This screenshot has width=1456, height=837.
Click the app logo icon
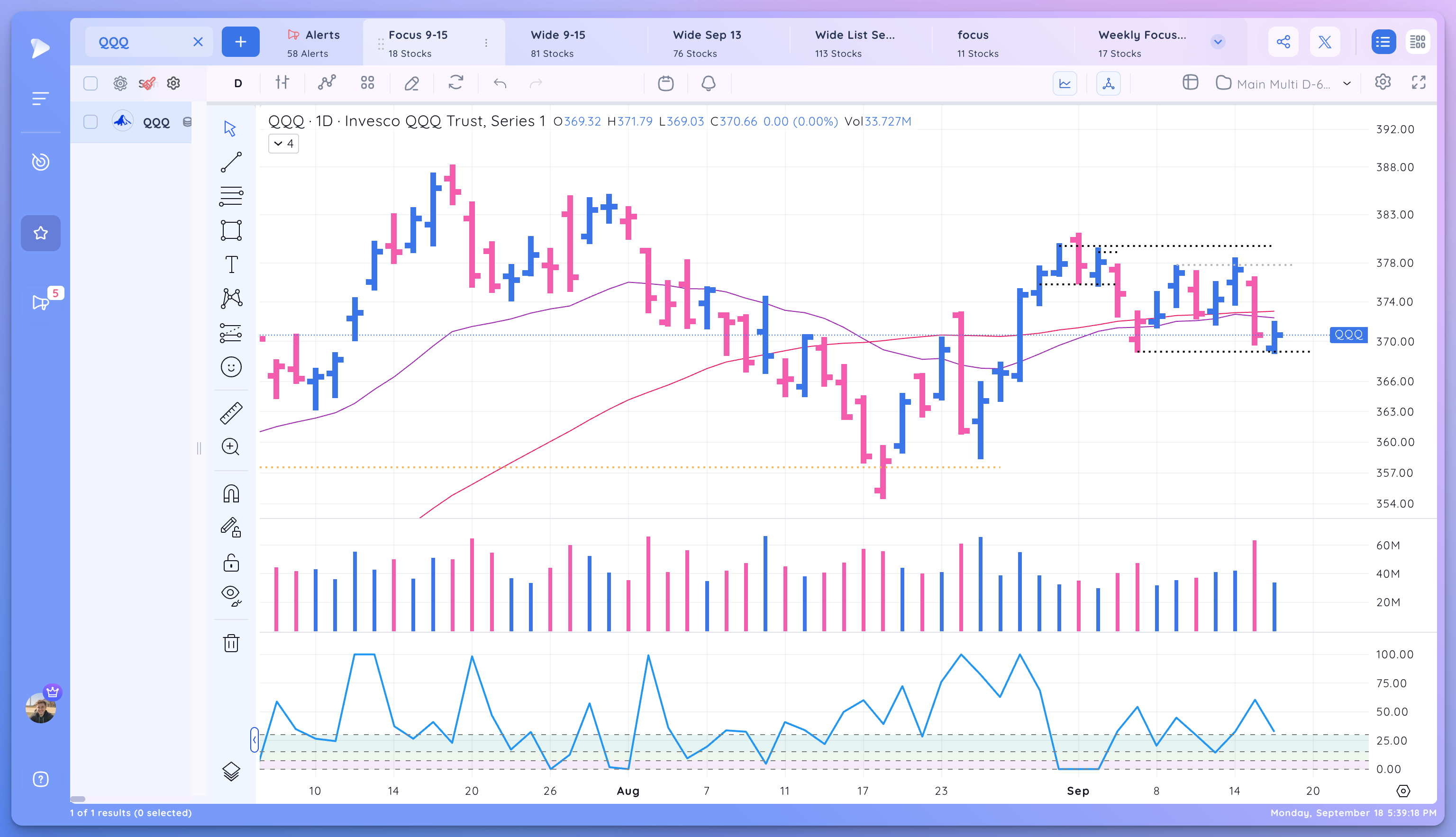pyautogui.click(x=40, y=48)
